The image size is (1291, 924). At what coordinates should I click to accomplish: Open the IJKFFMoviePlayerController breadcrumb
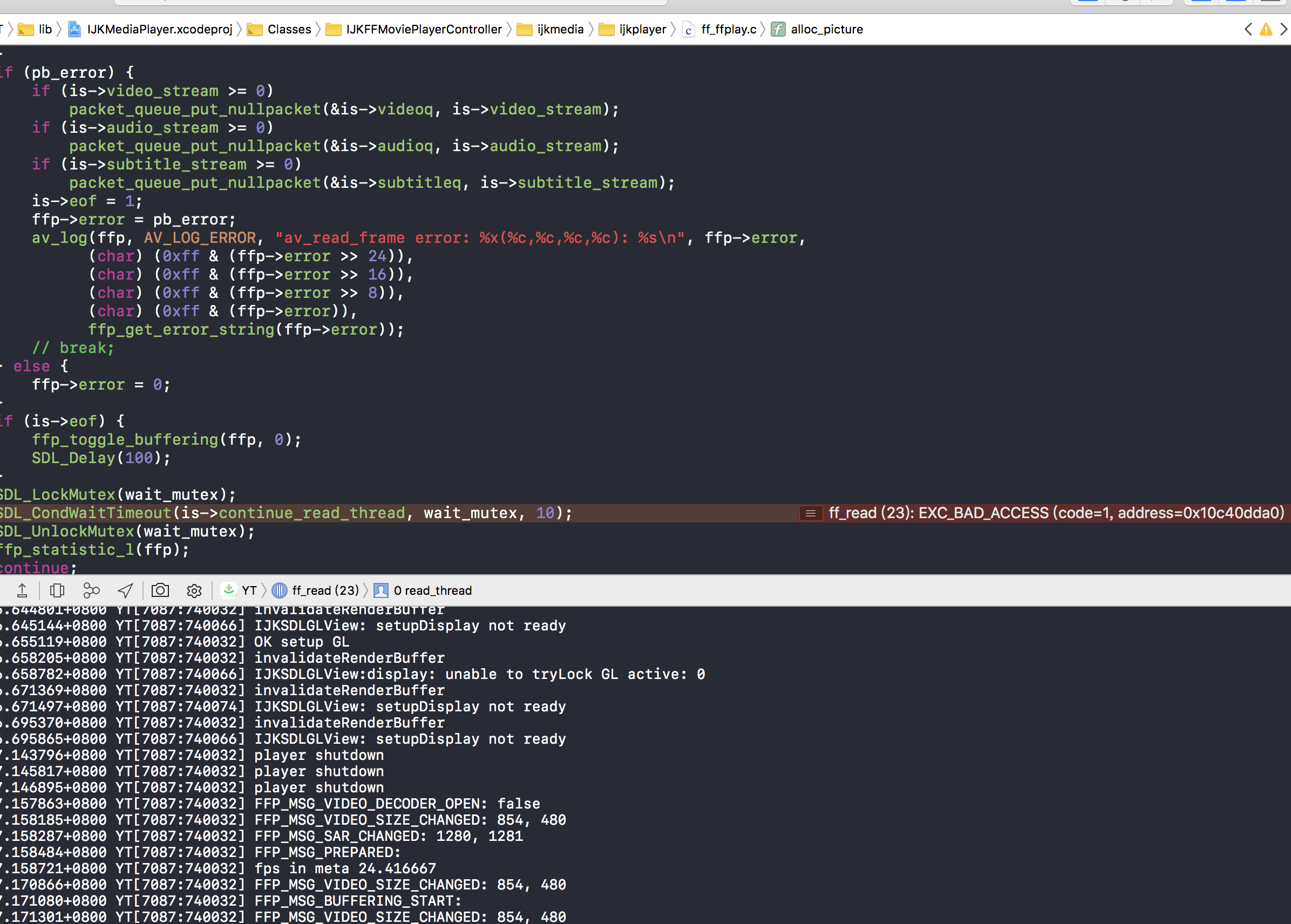(x=413, y=29)
